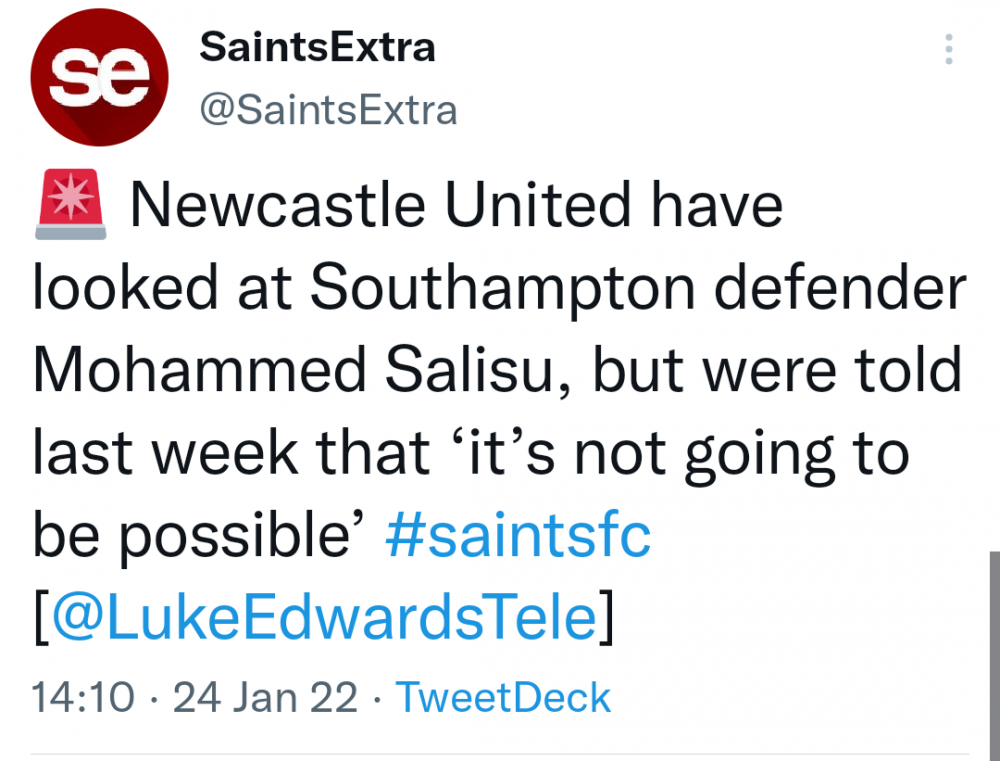Screen dimensions: 1000x761
Task: Click the dark scrollbar on right edge
Action: click(994, 650)
